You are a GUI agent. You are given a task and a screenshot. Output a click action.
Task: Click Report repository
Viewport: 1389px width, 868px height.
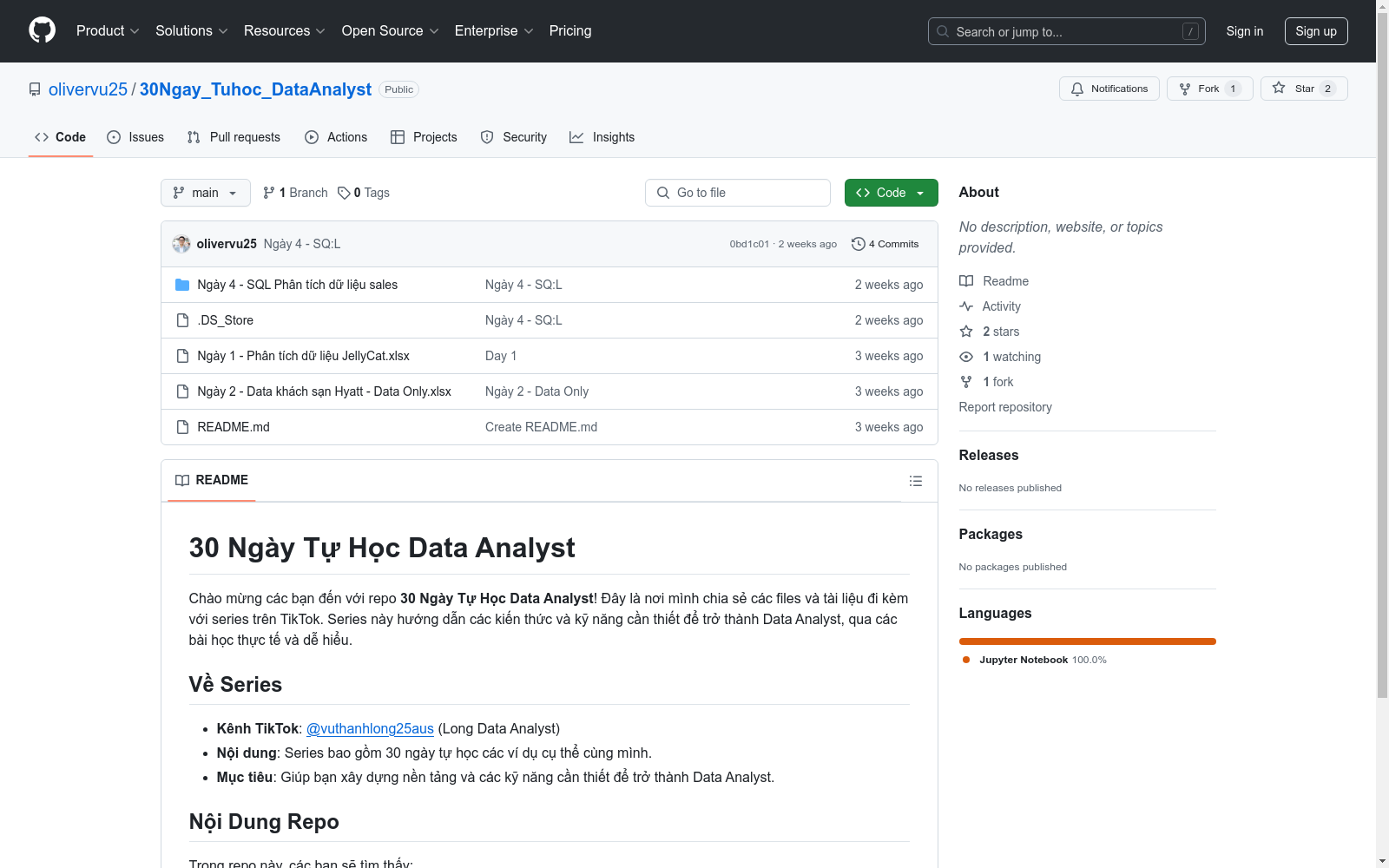pyautogui.click(x=1005, y=407)
